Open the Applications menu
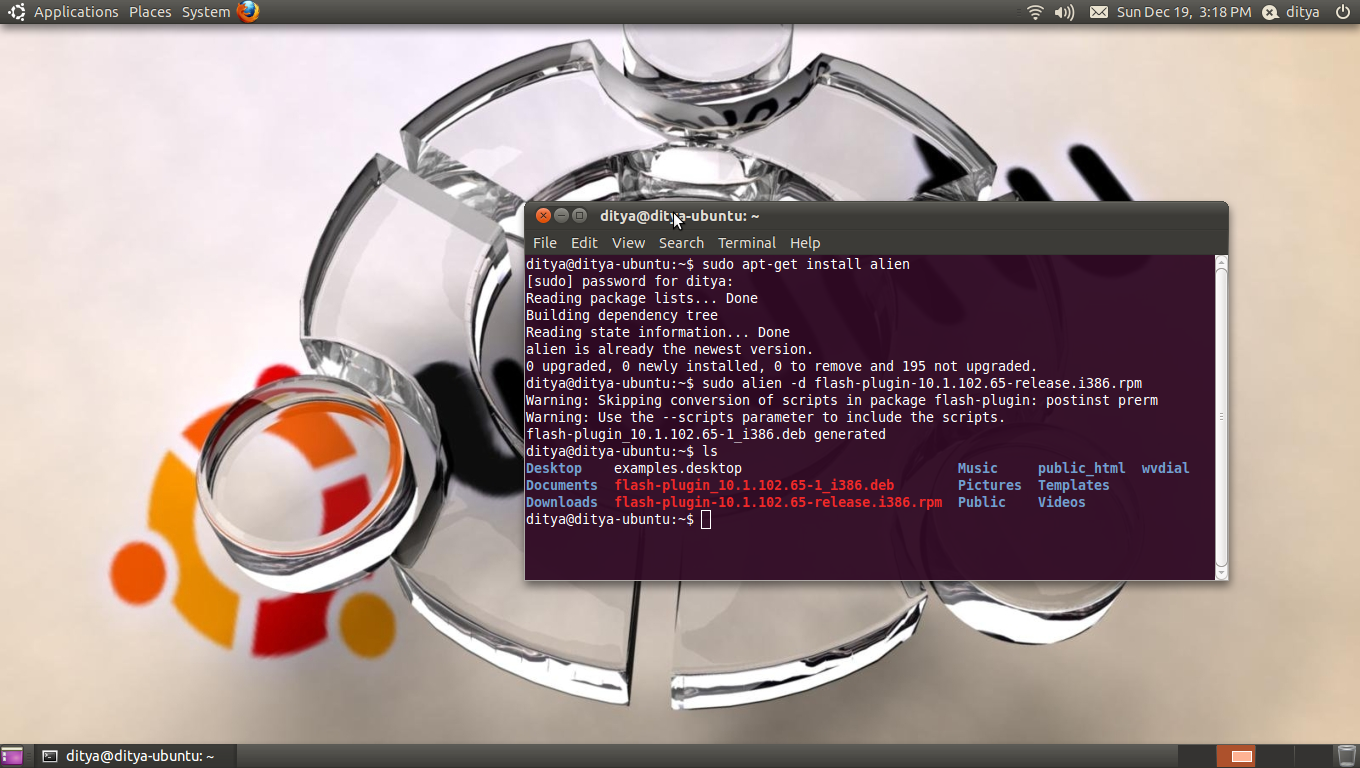Image resolution: width=1360 pixels, height=768 pixels. [76, 12]
